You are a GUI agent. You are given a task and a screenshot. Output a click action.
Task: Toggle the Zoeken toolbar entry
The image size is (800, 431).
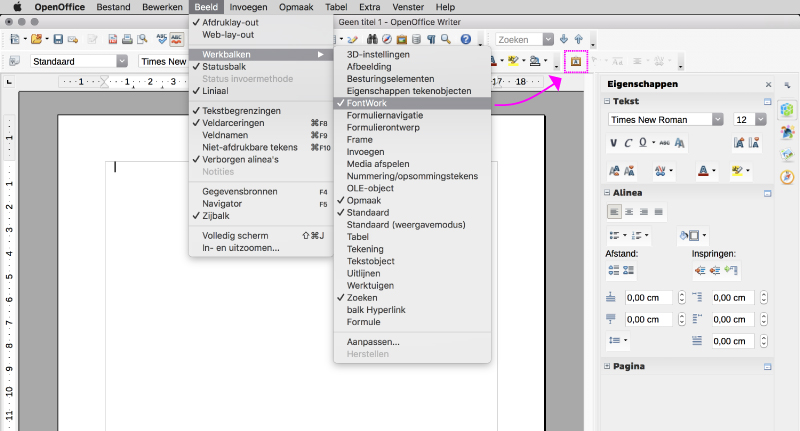(412, 298)
